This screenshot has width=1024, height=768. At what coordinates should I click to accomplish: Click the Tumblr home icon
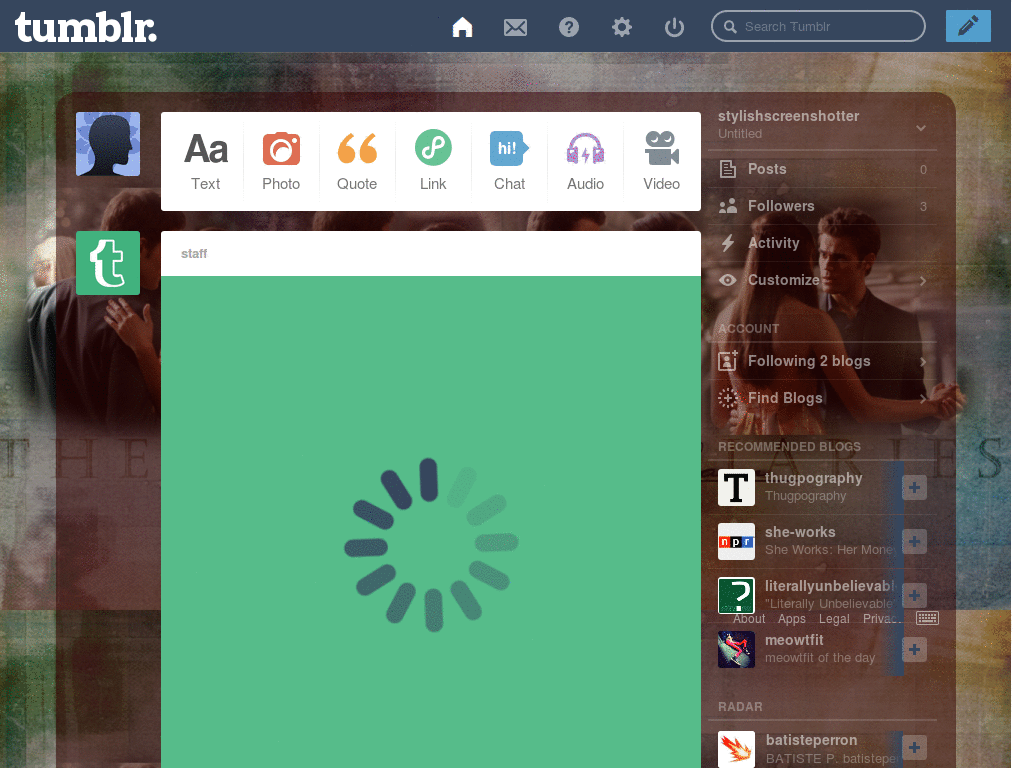point(462,27)
